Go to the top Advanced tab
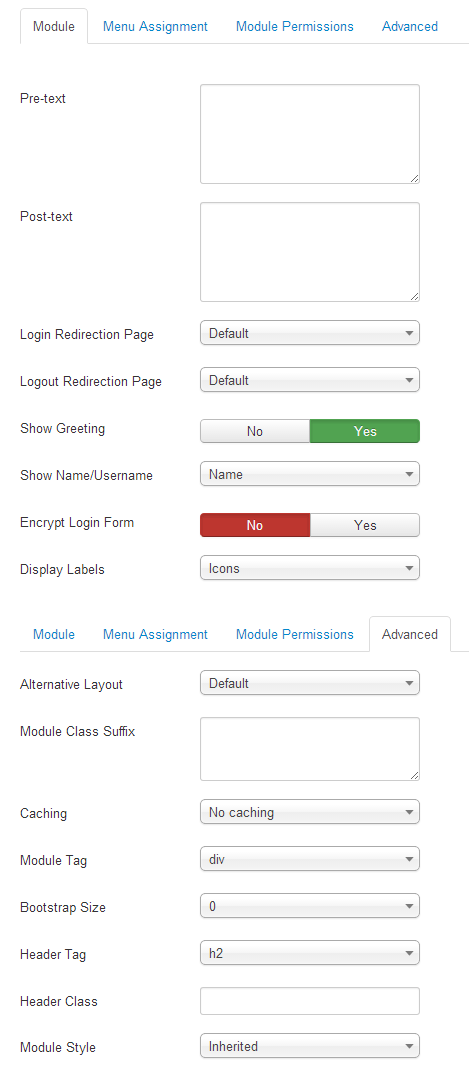Viewport: 469px width, 1092px height. coord(410,26)
